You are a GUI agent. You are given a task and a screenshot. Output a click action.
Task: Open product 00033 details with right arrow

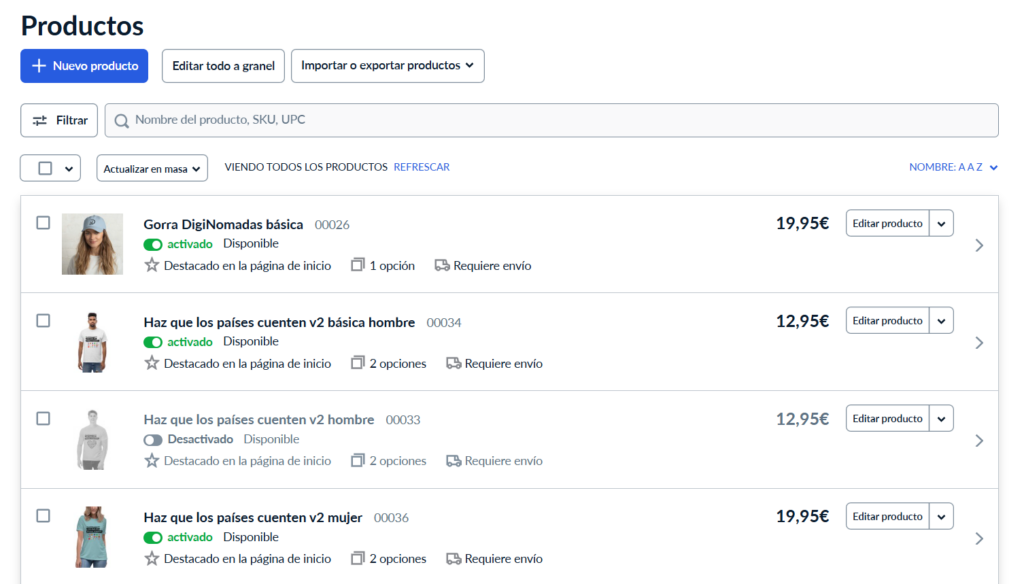(x=979, y=441)
